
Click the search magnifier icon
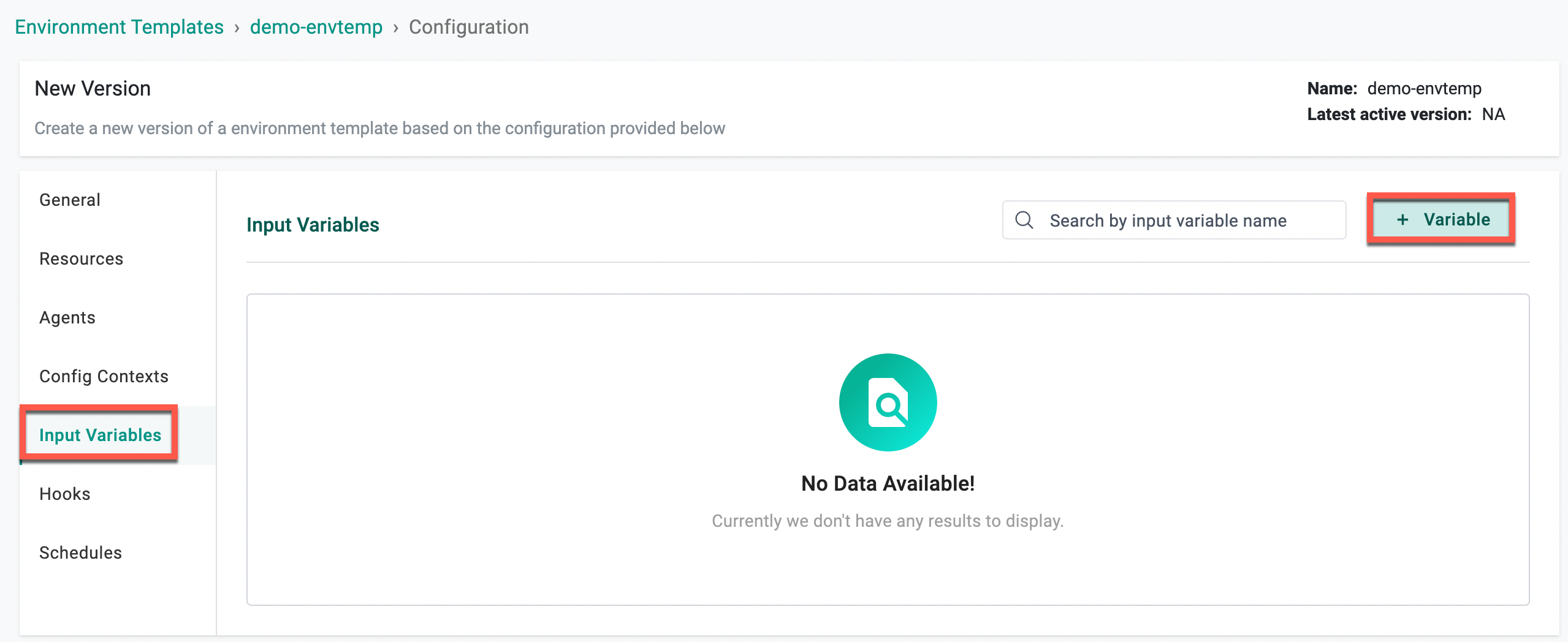point(1024,220)
